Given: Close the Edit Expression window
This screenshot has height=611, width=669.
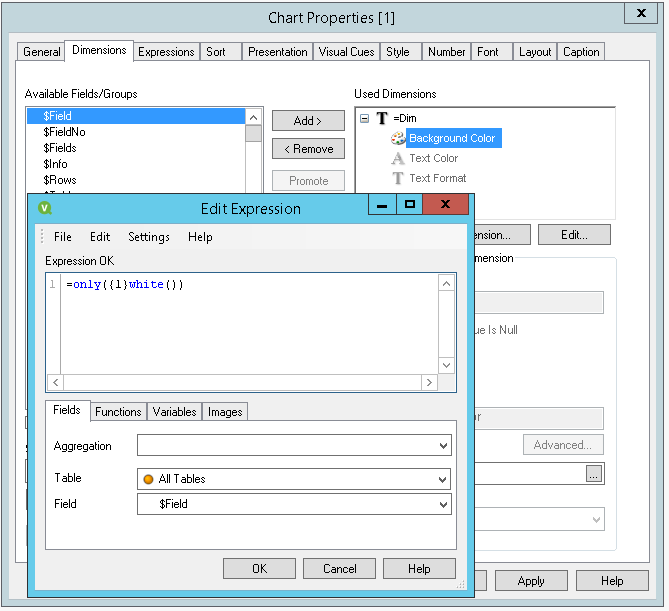Looking at the screenshot, I should click(445, 204).
